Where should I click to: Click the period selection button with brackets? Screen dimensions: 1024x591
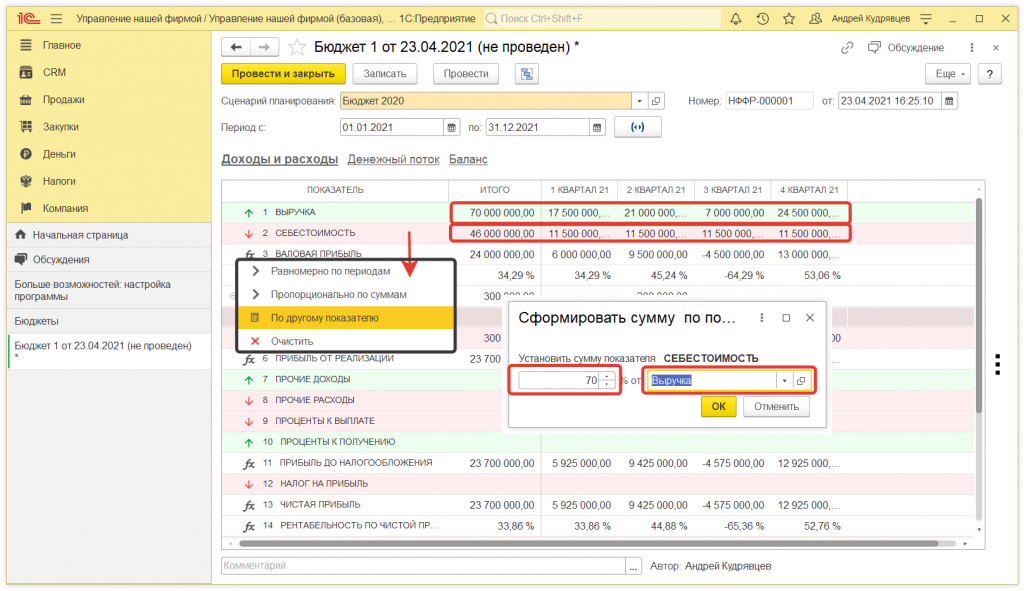[x=638, y=127]
